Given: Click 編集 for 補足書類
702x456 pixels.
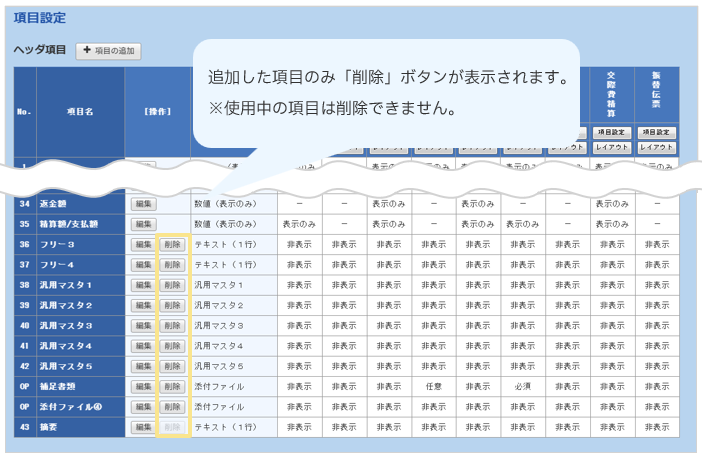Looking at the screenshot, I should (144, 387).
